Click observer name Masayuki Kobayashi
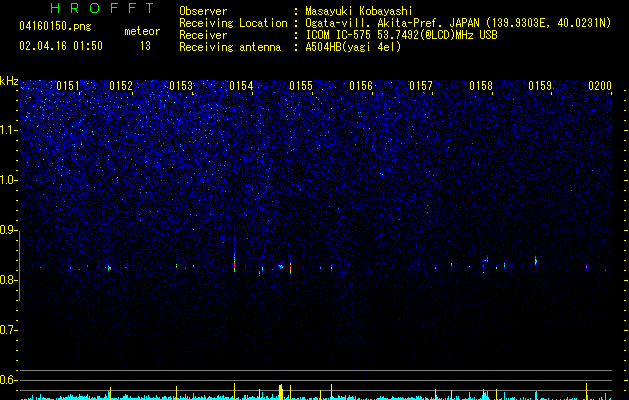629x400 pixels. tap(359, 11)
